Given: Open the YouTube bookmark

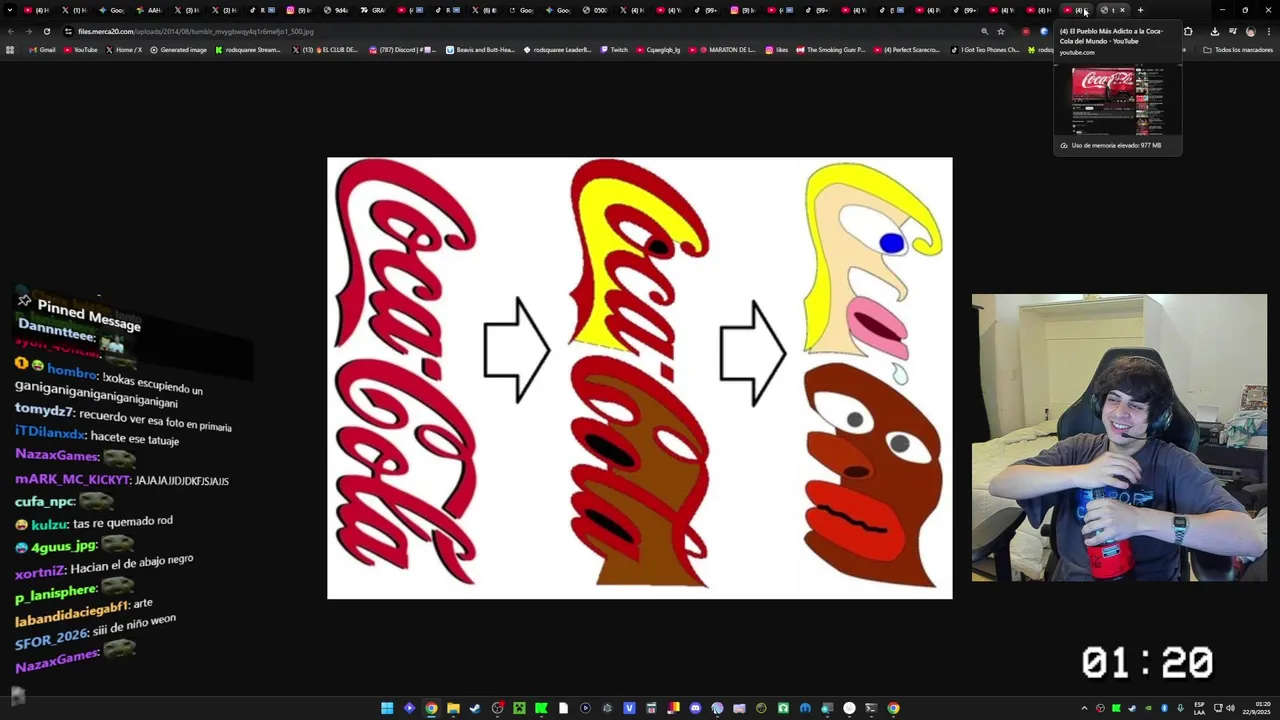Looking at the screenshot, I should pos(80,50).
